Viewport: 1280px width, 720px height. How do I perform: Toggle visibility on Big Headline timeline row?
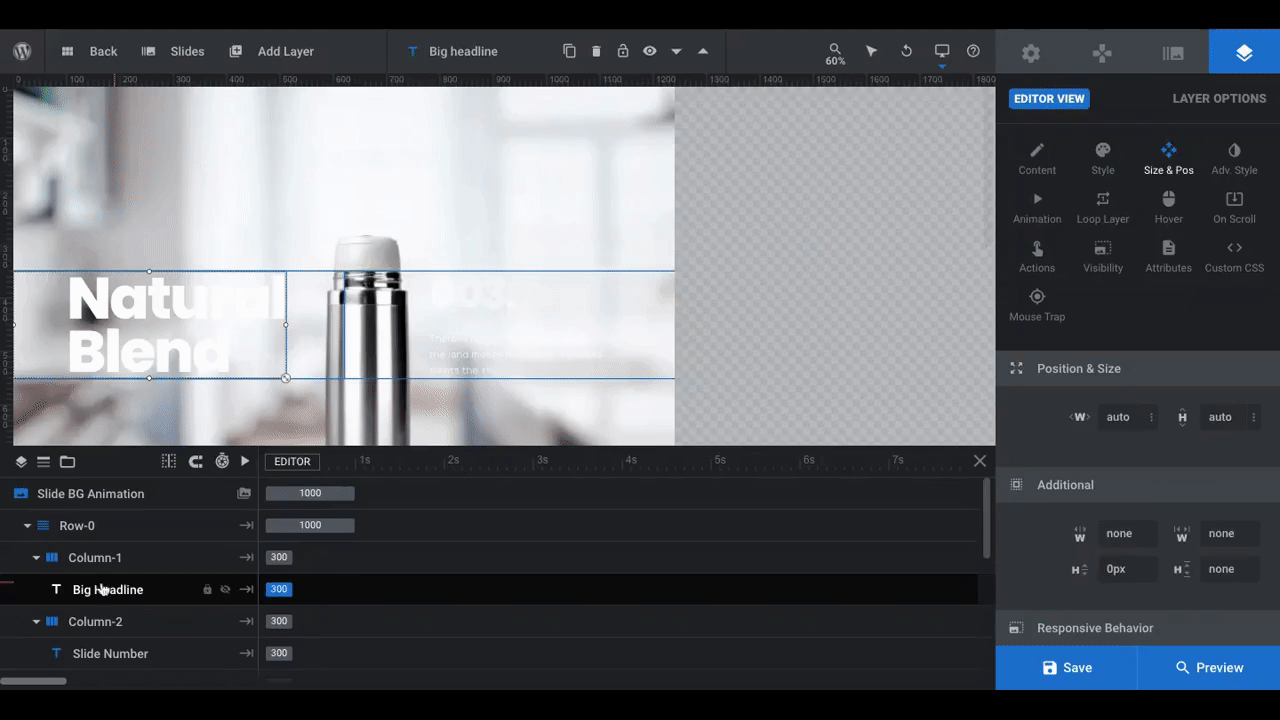tap(225, 590)
